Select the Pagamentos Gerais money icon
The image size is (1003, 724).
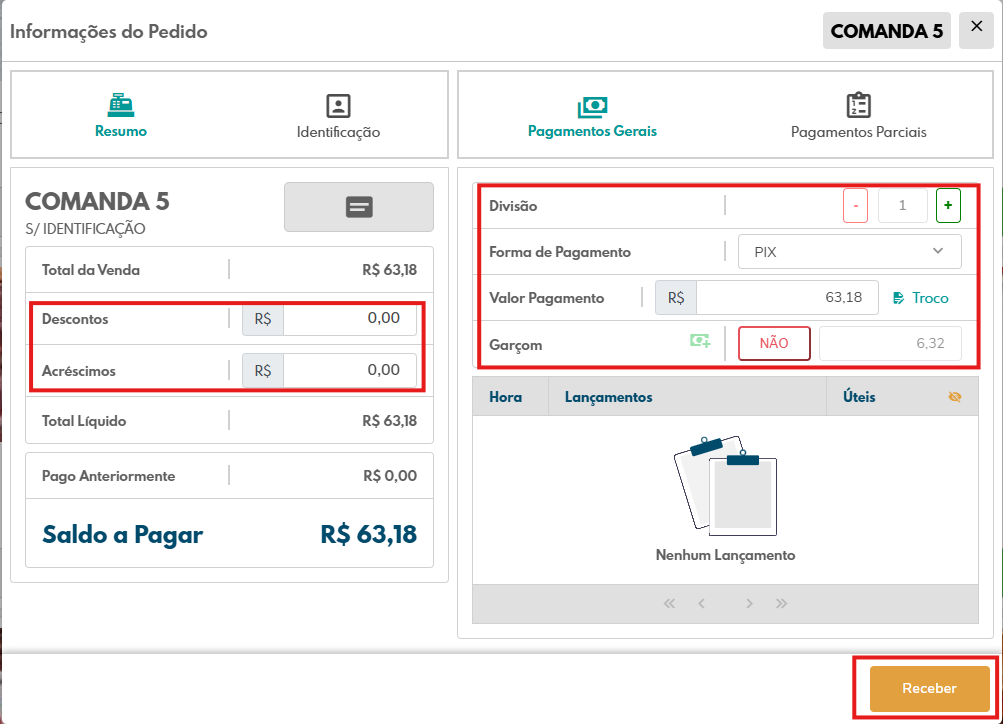point(592,106)
